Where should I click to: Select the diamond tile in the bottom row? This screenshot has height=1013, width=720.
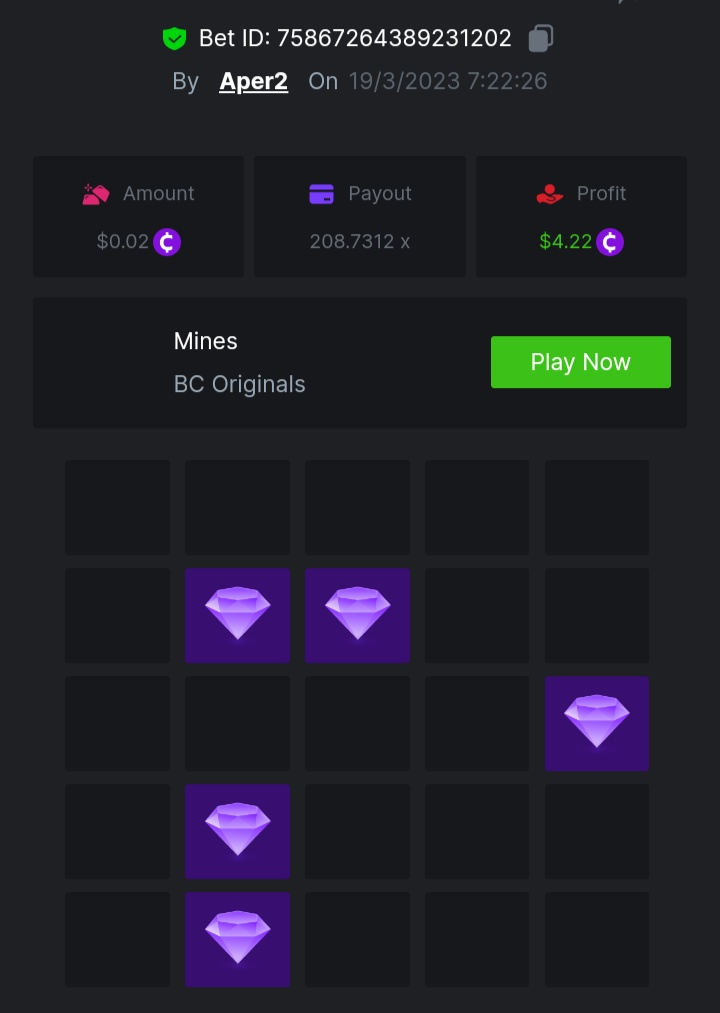[x=237, y=939]
